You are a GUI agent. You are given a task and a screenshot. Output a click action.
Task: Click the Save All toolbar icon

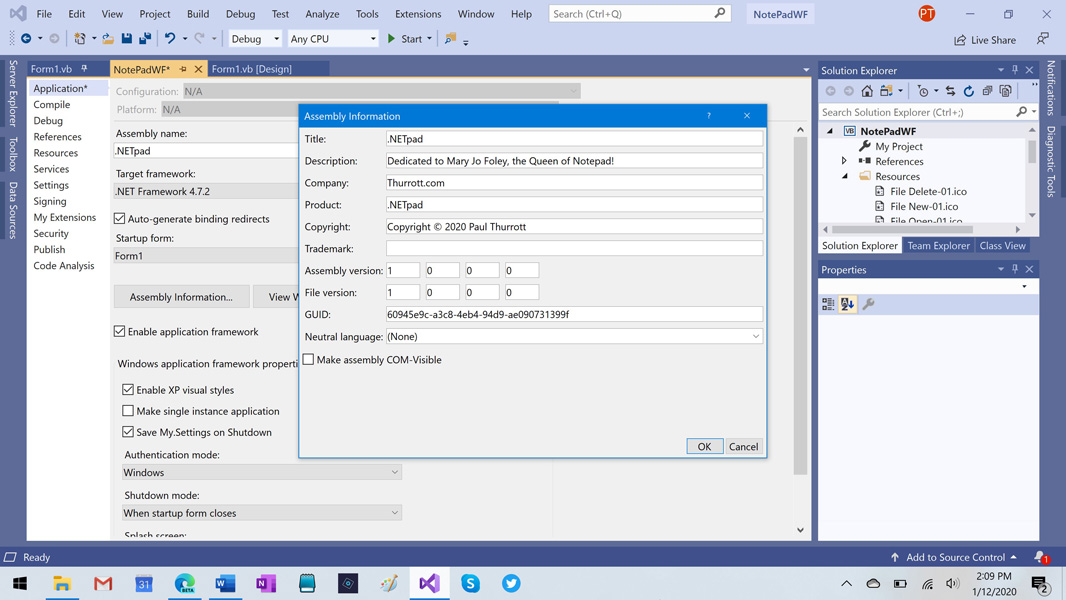coord(145,39)
